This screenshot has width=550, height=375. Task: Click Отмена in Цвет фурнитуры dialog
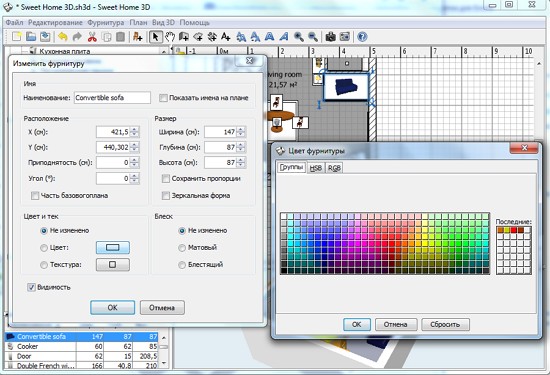(x=396, y=324)
